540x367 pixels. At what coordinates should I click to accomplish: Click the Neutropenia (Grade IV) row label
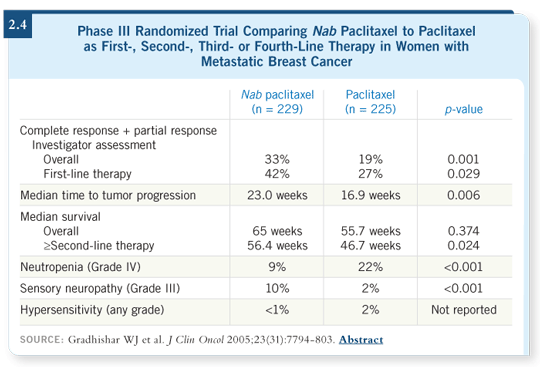point(80,267)
